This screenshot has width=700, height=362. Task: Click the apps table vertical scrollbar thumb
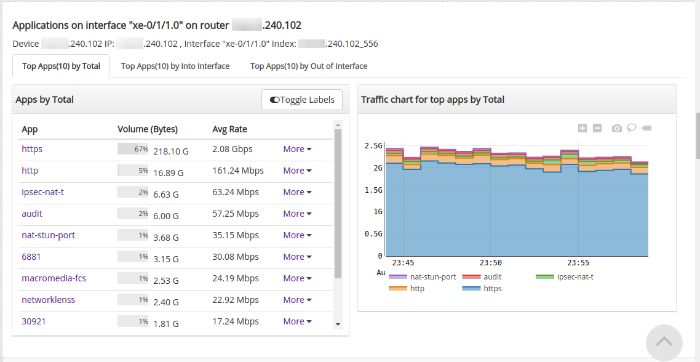[338, 203]
